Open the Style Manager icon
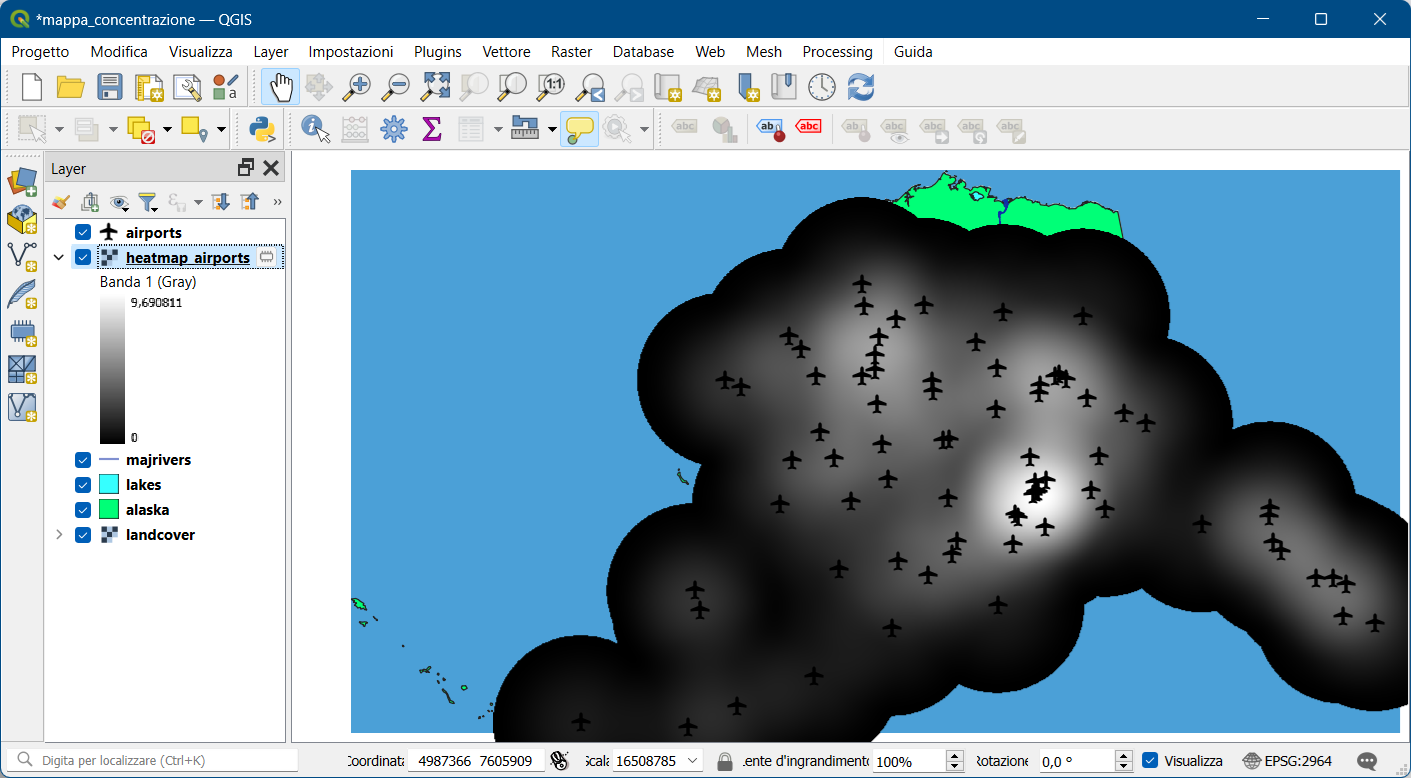This screenshot has height=778, width=1411. point(226,87)
